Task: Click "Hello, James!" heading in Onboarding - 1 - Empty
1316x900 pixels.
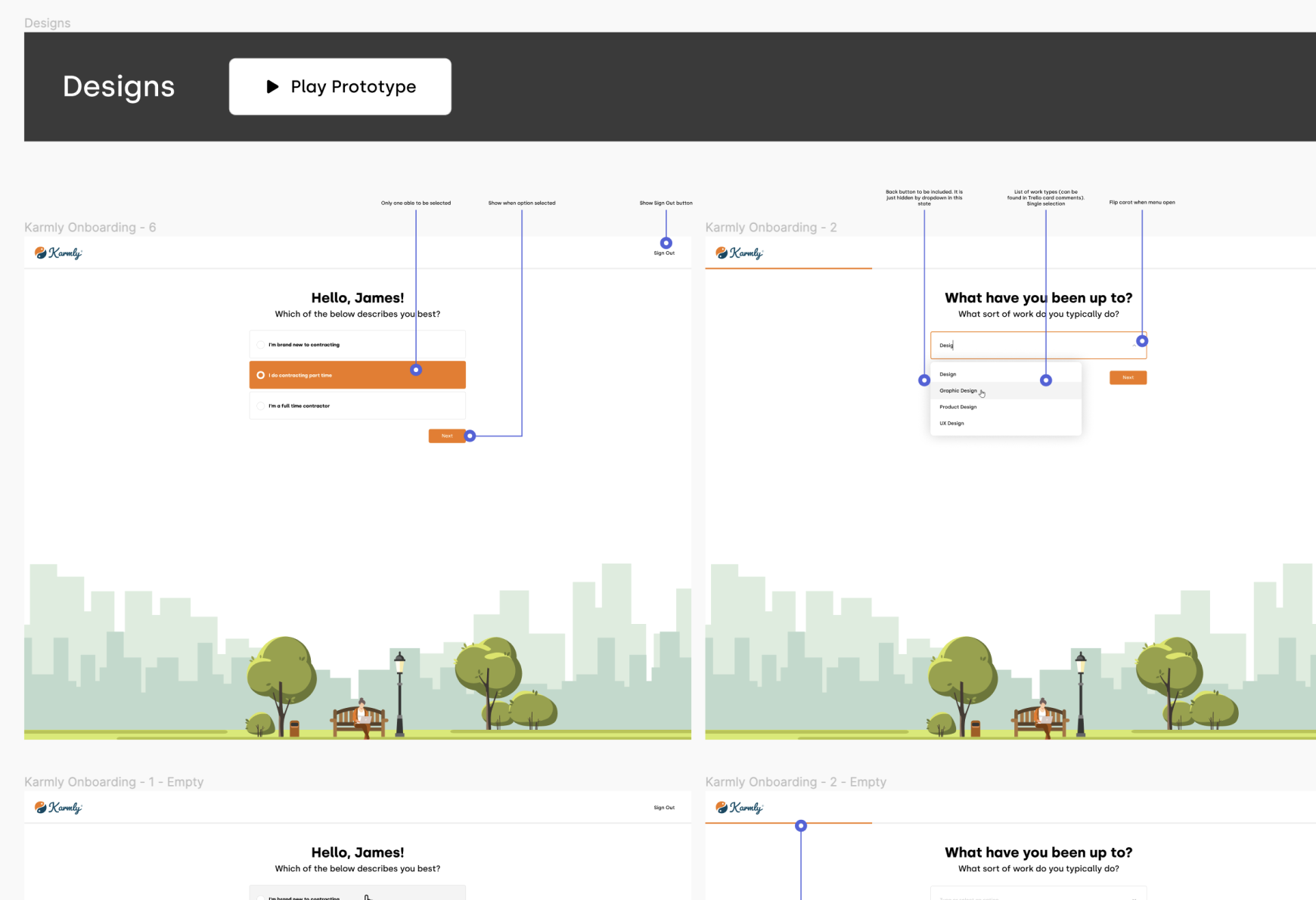Action: (358, 852)
